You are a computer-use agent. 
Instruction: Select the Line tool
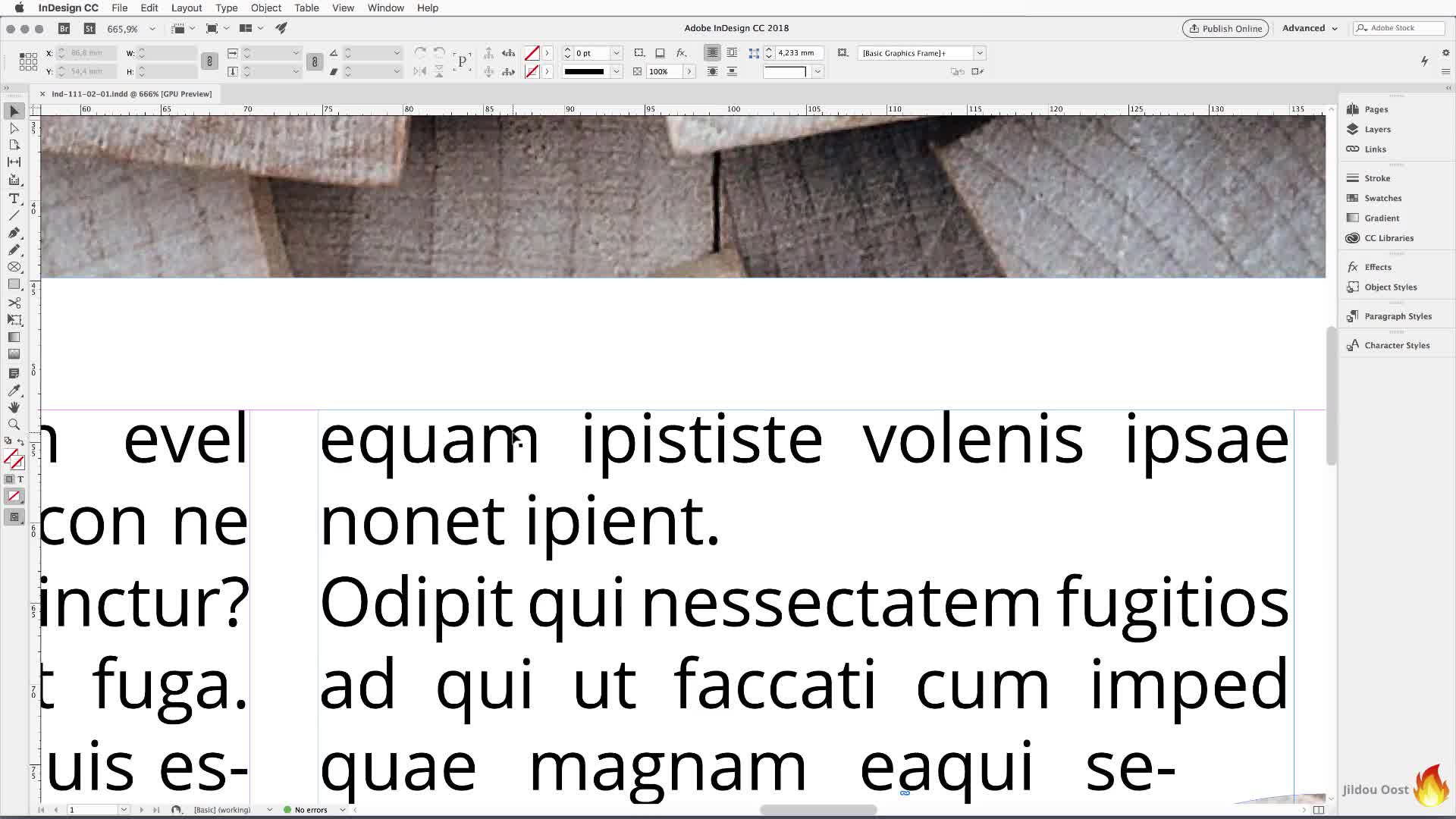[x=14, y=215]
